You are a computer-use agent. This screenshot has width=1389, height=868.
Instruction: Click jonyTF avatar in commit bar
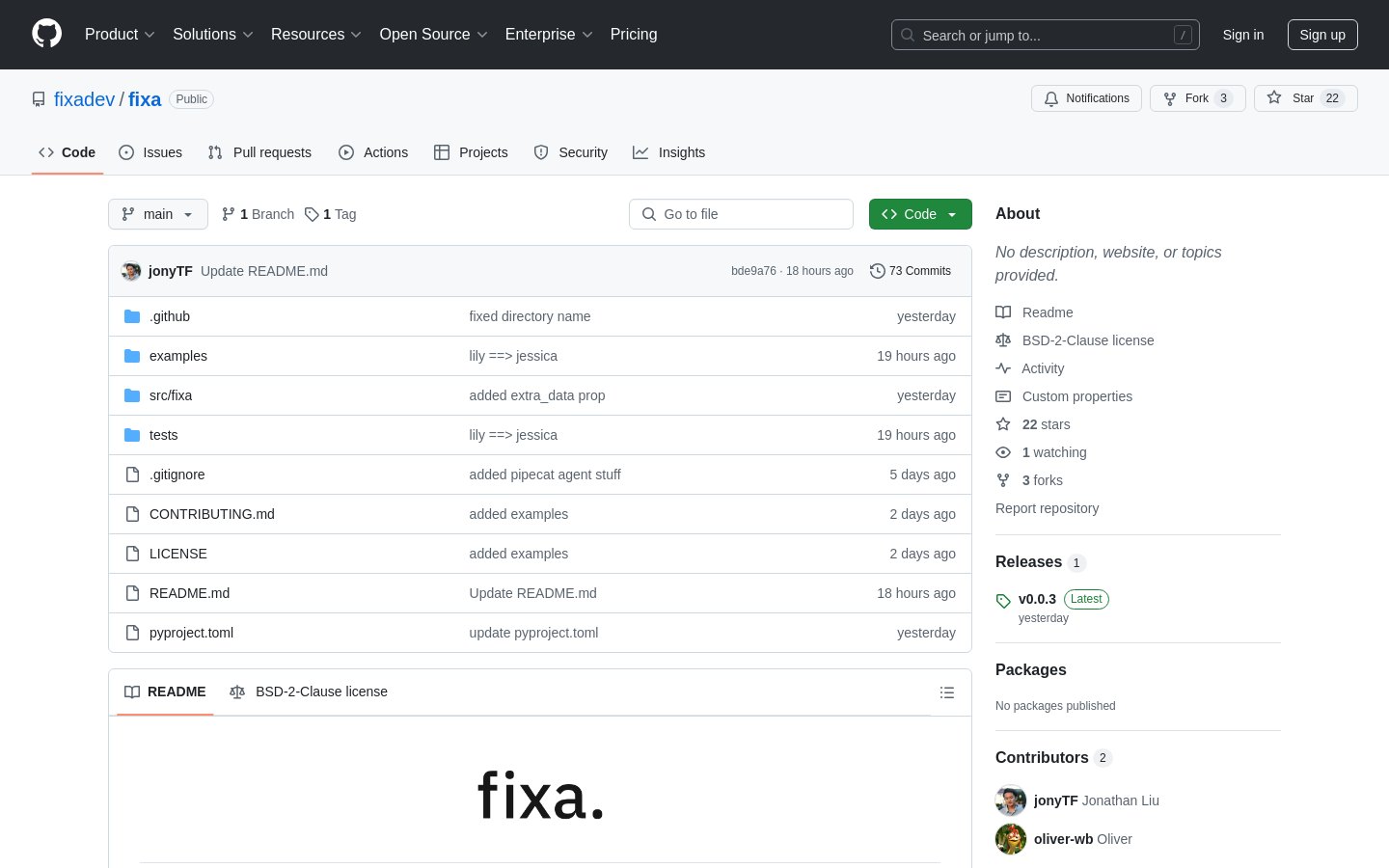pos(131,271)
